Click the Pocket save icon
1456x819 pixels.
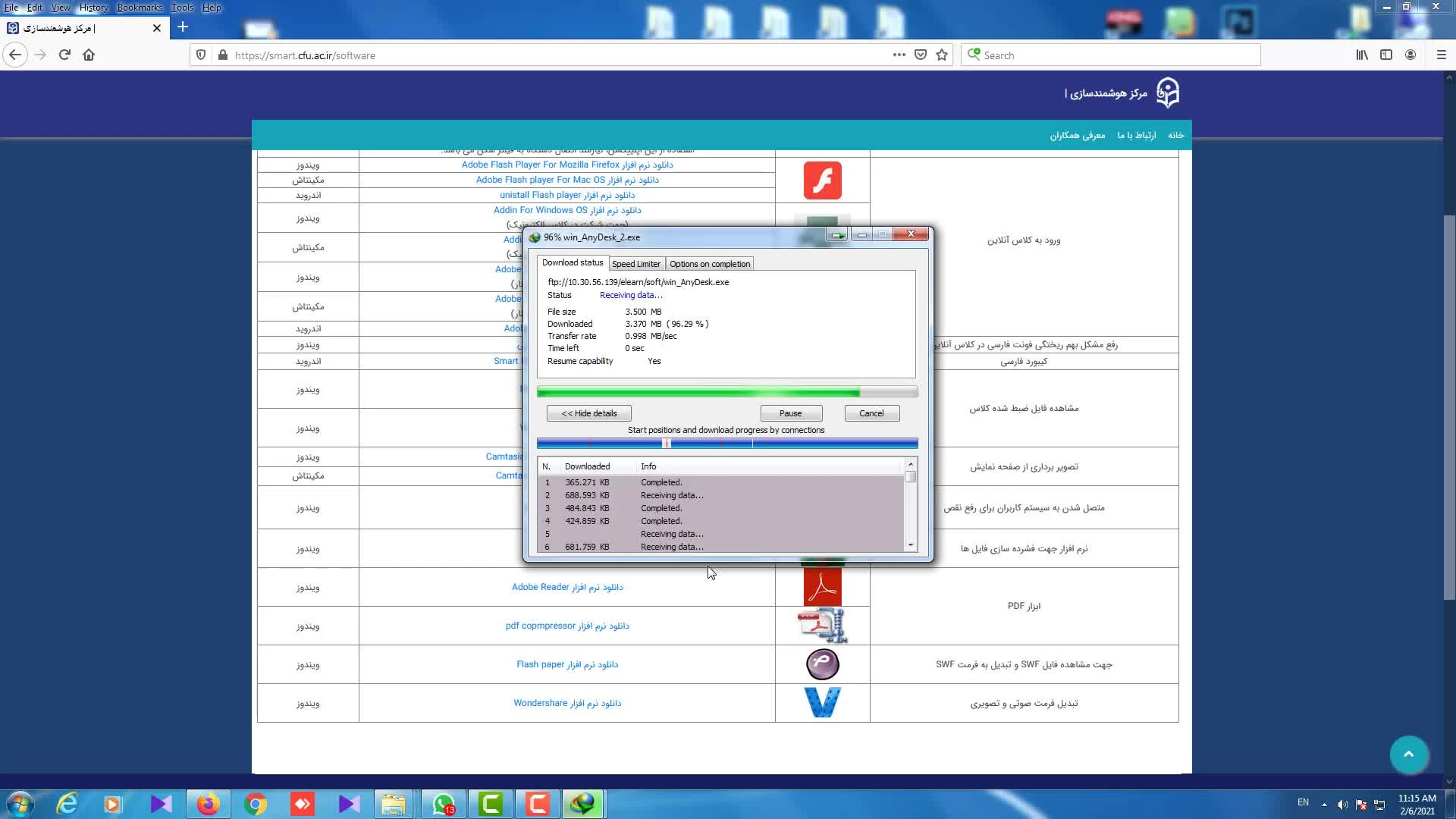click(921, 55)
